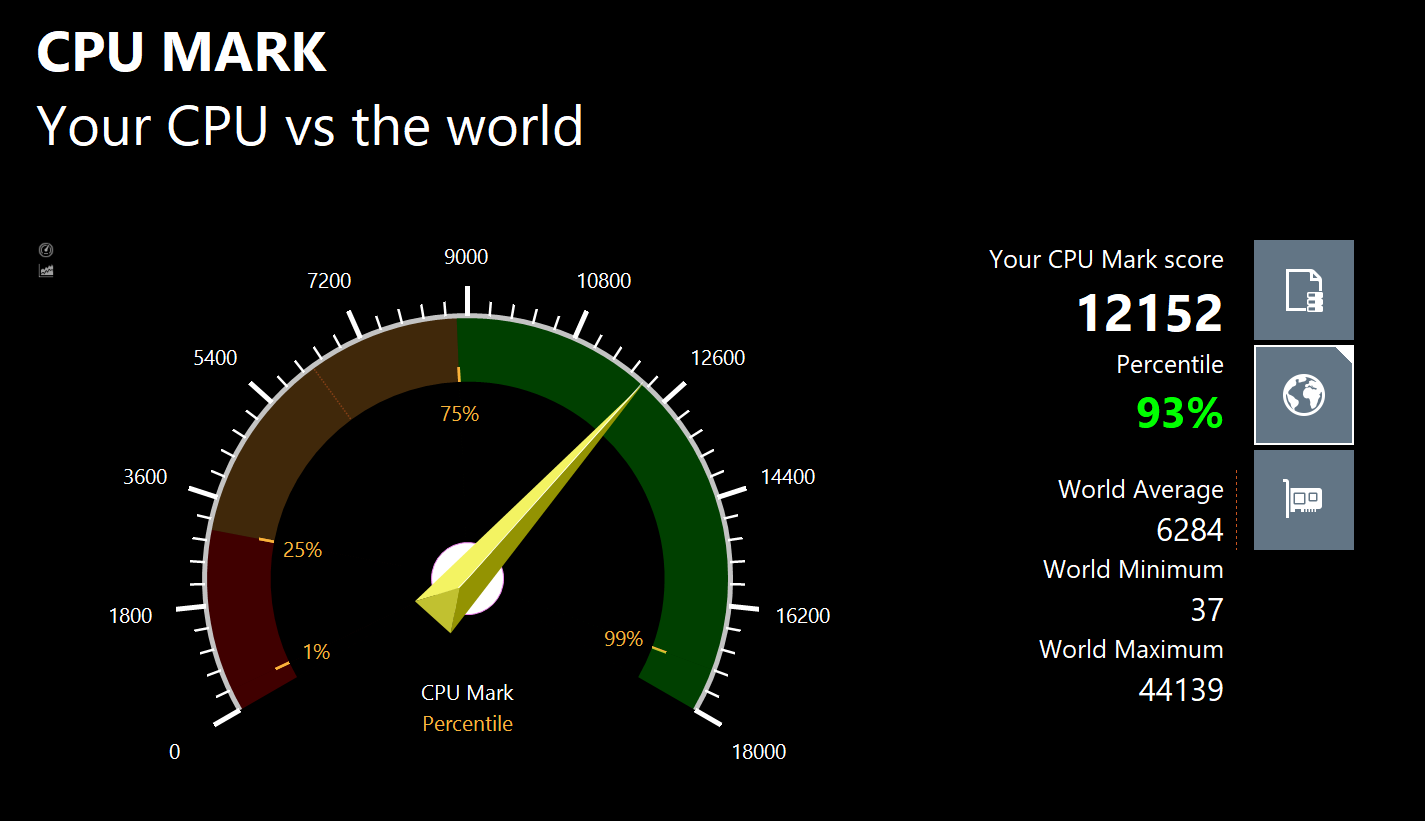Click the 75% percentile marker label
The image size is (1425, 821).
pyautogui.click(x=459, y=414)
